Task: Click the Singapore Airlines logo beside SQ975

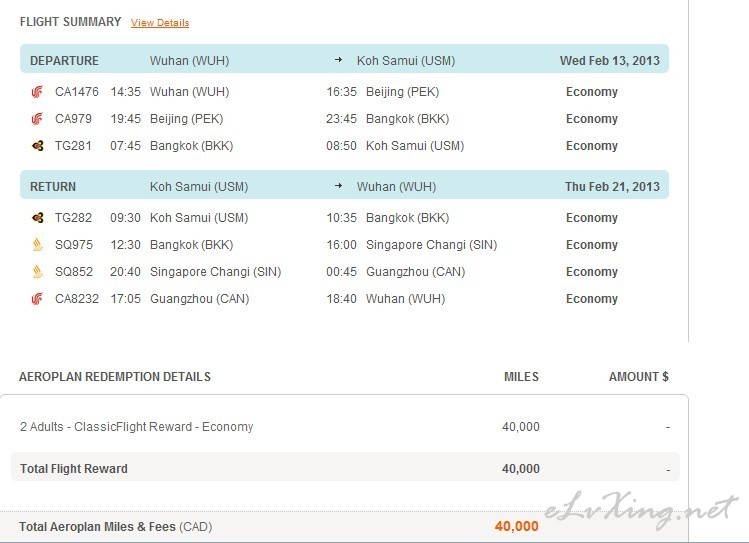Action: tap(38, 245)
